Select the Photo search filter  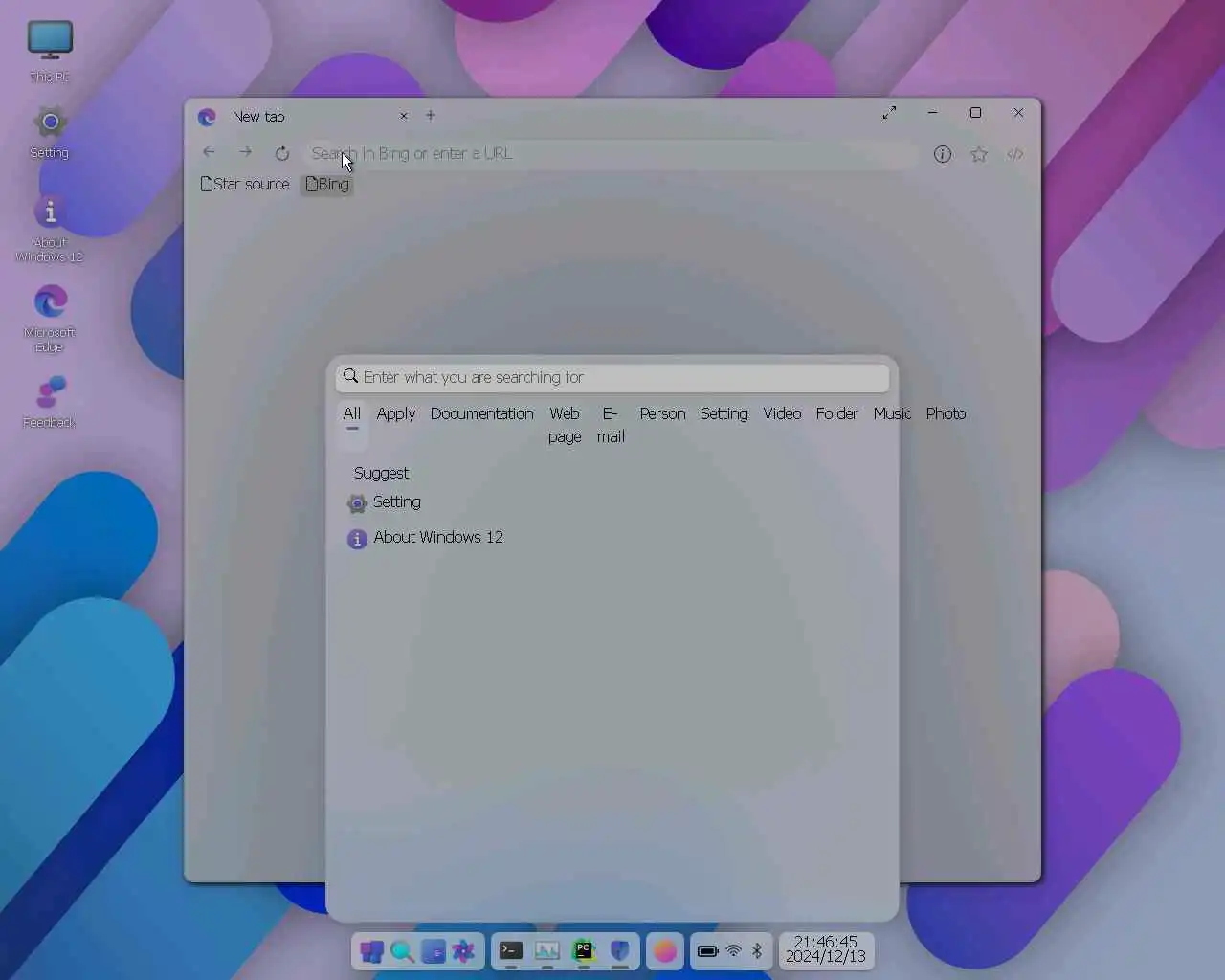point(946,413)
